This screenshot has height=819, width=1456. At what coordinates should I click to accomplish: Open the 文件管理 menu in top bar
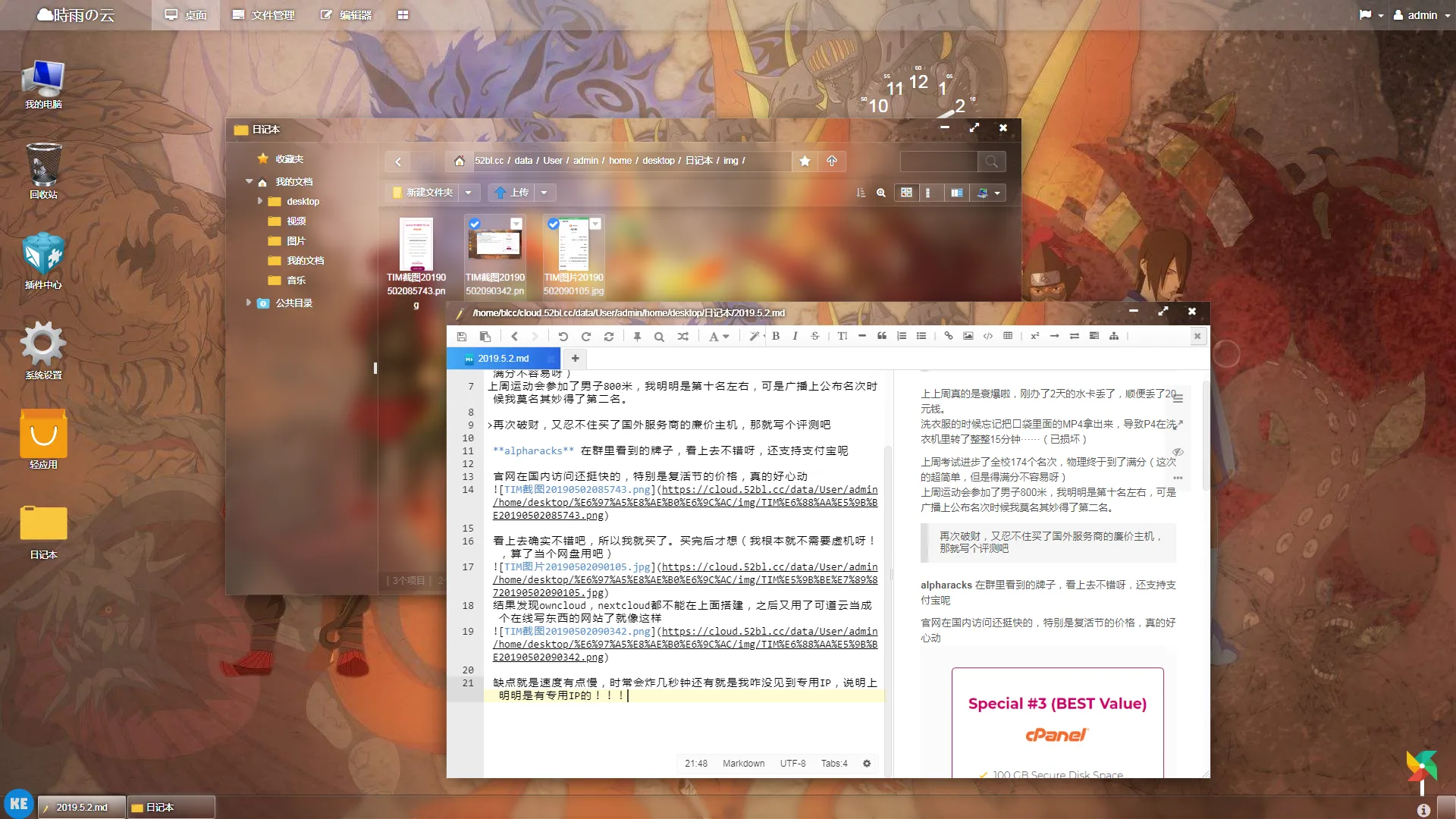coord(263,15)
